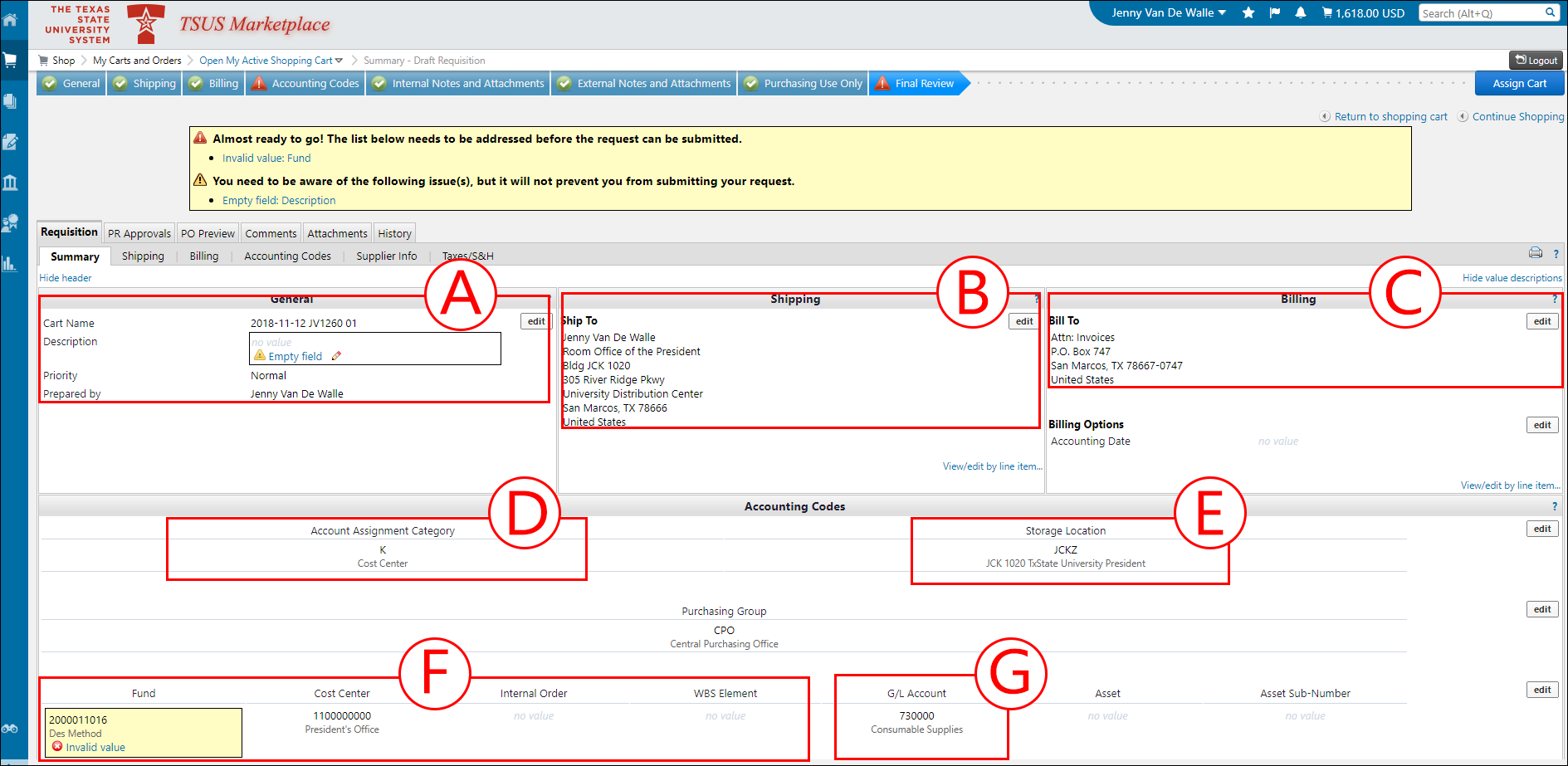
Task: Go to Purchasing Use Only step
Action: pos(803,83)
